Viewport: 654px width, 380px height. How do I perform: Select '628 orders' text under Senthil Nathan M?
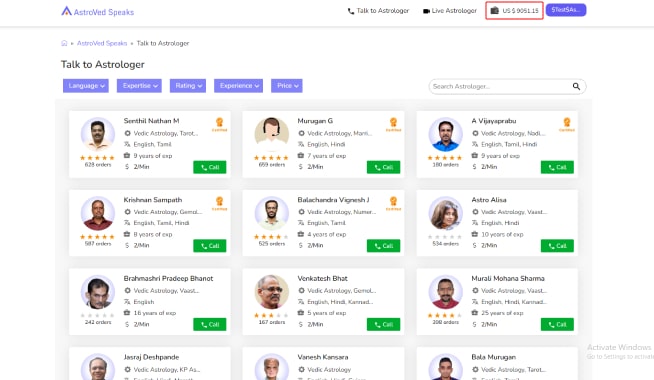point(98,165)
